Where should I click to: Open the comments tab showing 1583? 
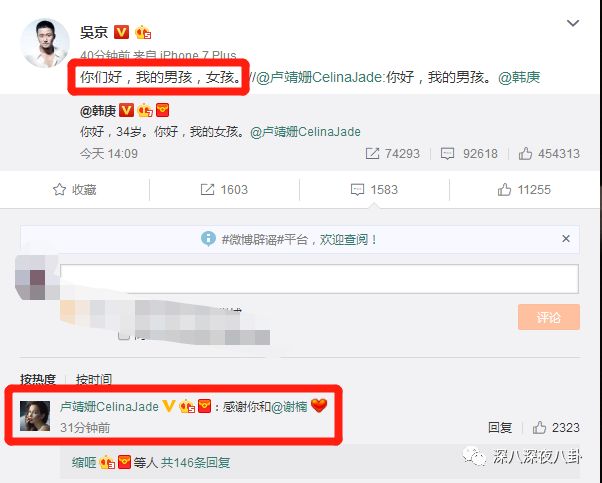coord(374,189)
